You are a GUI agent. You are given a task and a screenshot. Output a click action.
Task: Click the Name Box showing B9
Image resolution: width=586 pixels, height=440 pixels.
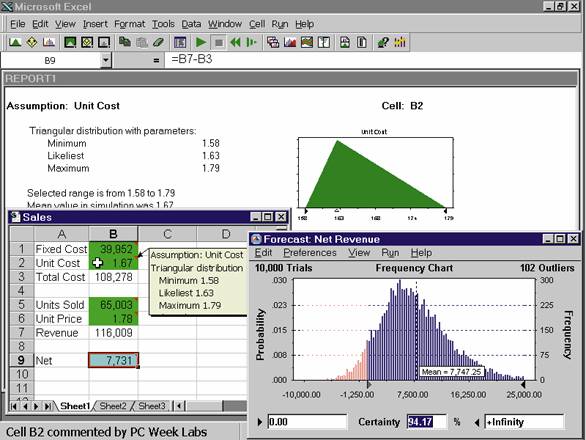pyautogui.click(x=50, y=60)
